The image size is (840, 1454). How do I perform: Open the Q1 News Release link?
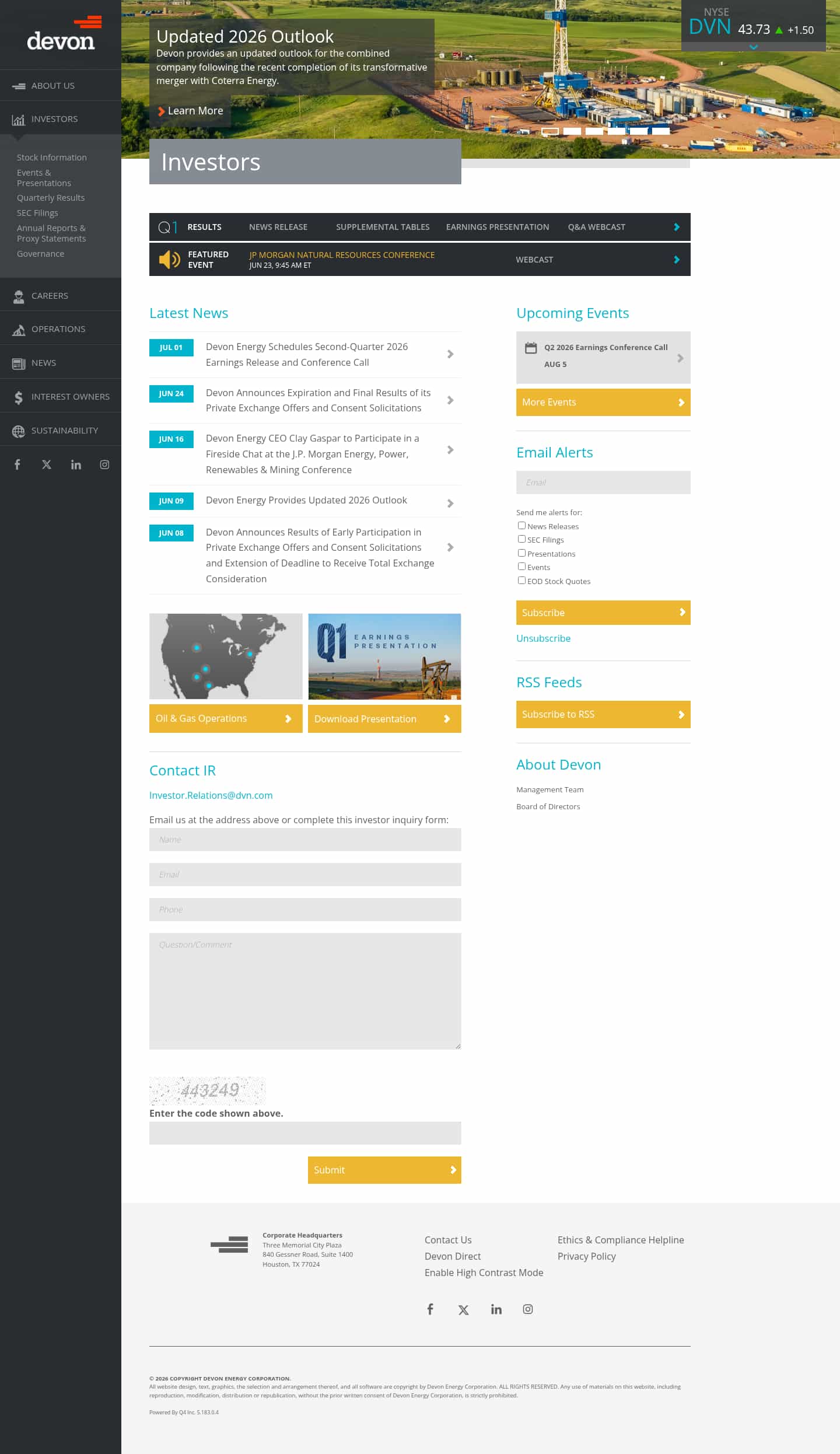click(278, 227)
